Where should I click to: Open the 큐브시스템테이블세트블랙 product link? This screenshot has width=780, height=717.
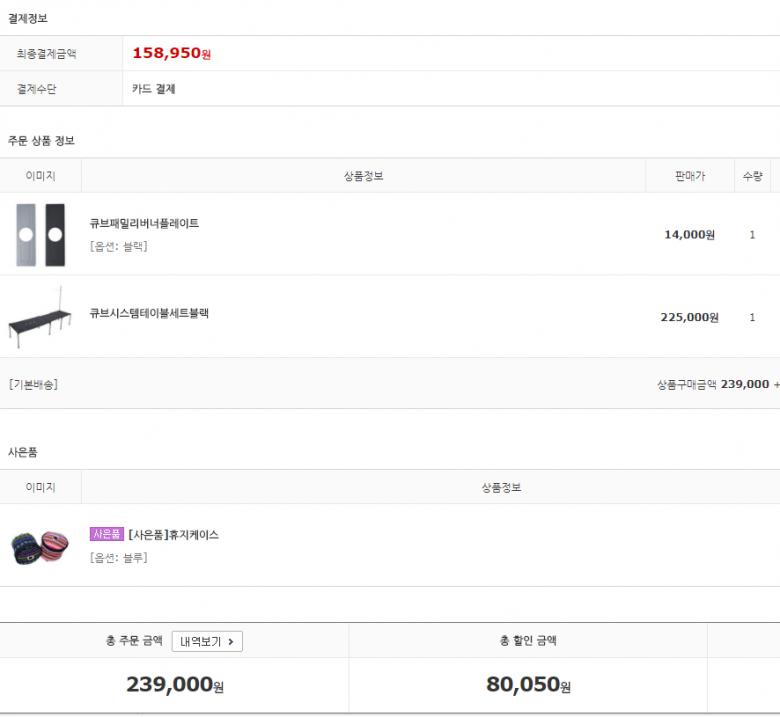[x=149, y=313]
